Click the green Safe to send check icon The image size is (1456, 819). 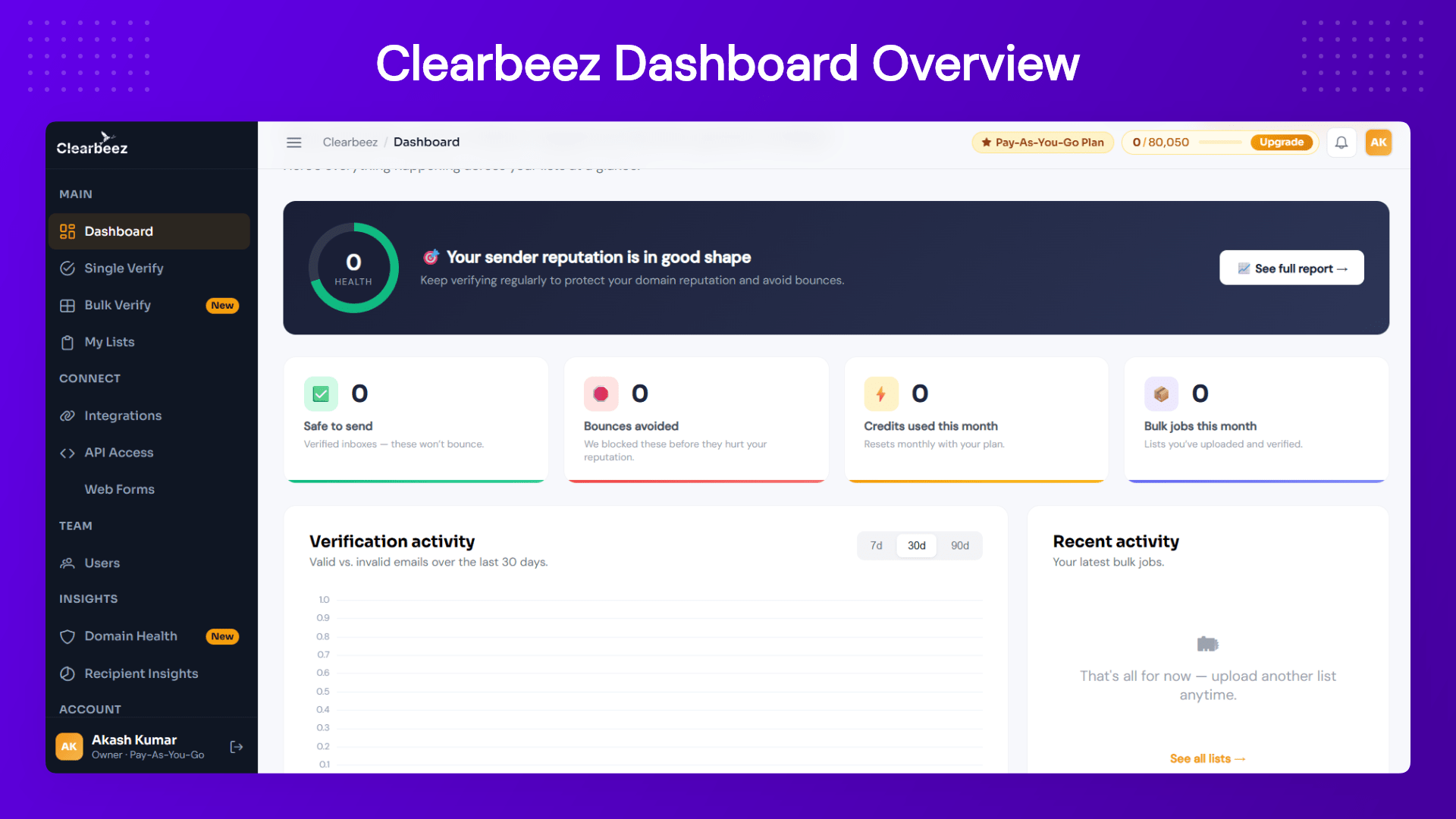[321, 394]
